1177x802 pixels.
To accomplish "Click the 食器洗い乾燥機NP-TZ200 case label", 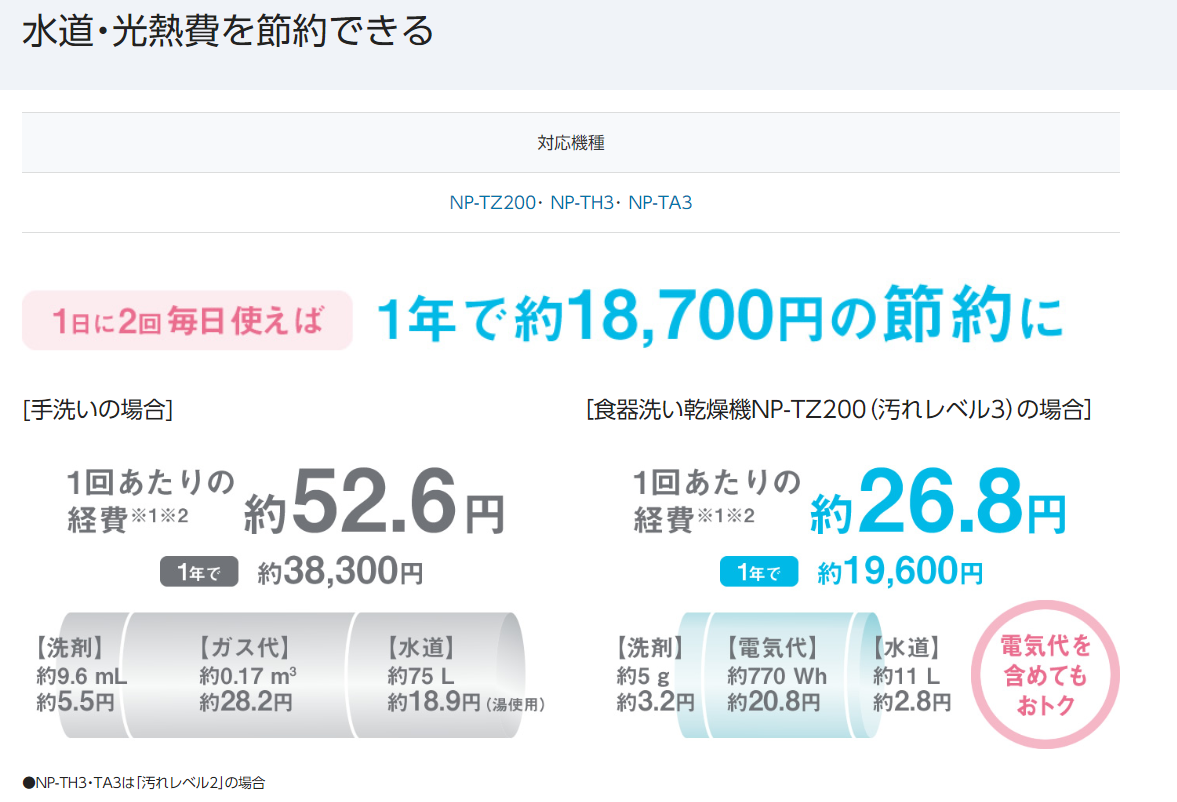I will (x=838, y=410).
